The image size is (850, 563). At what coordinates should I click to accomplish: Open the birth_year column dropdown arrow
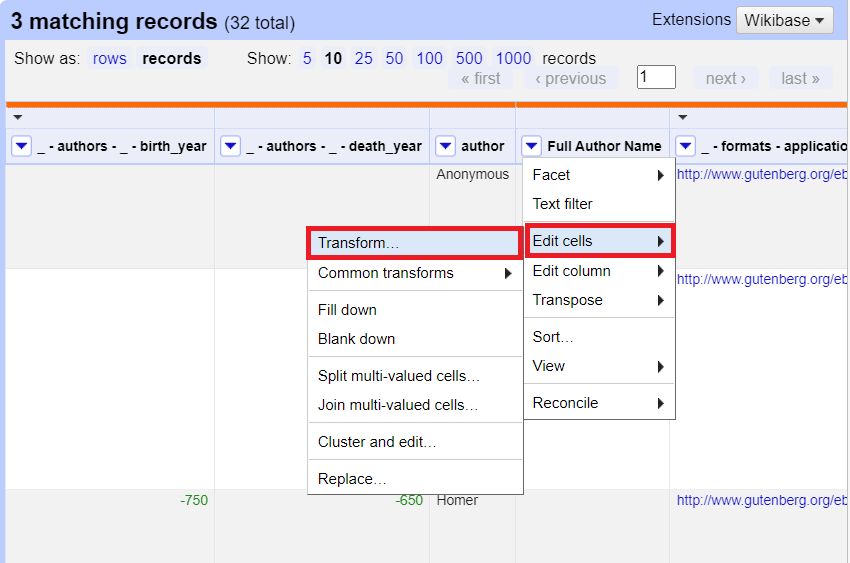(x=21, y=147)
